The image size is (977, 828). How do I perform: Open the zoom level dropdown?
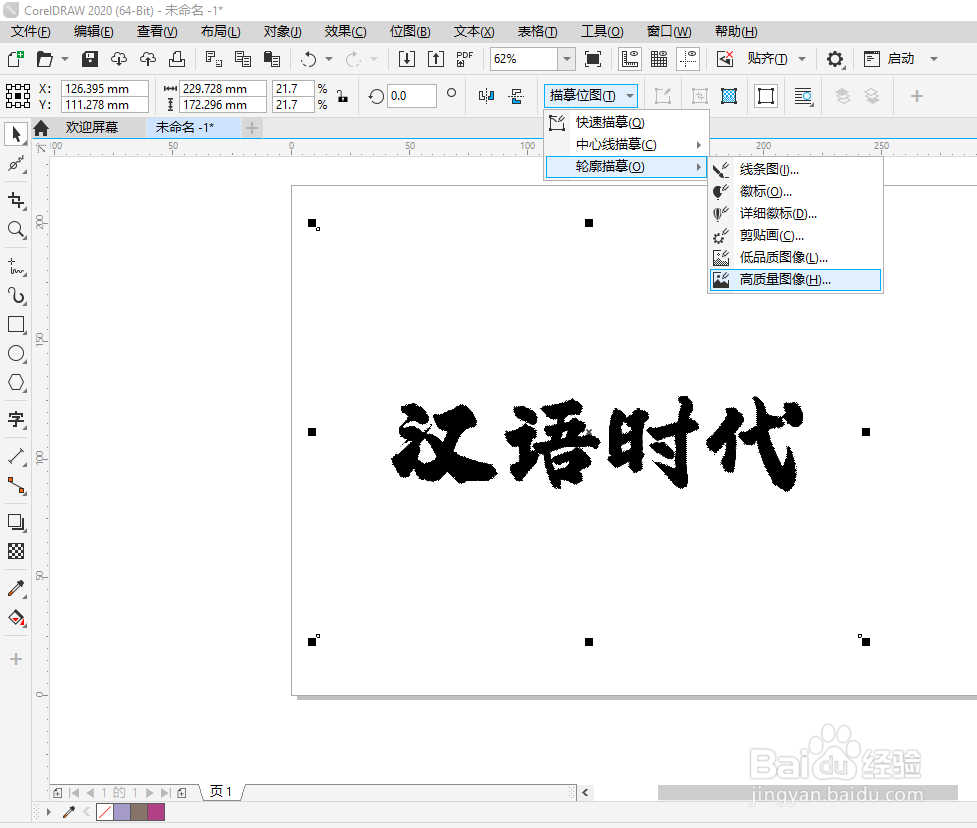(566, 59)
